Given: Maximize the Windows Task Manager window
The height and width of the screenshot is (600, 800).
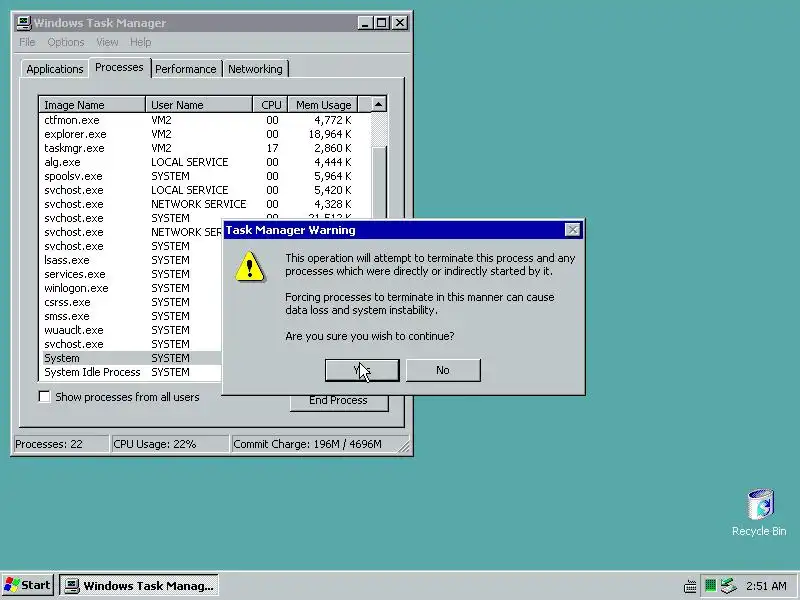Looking at the screenshot, I should tap(381, 23).
